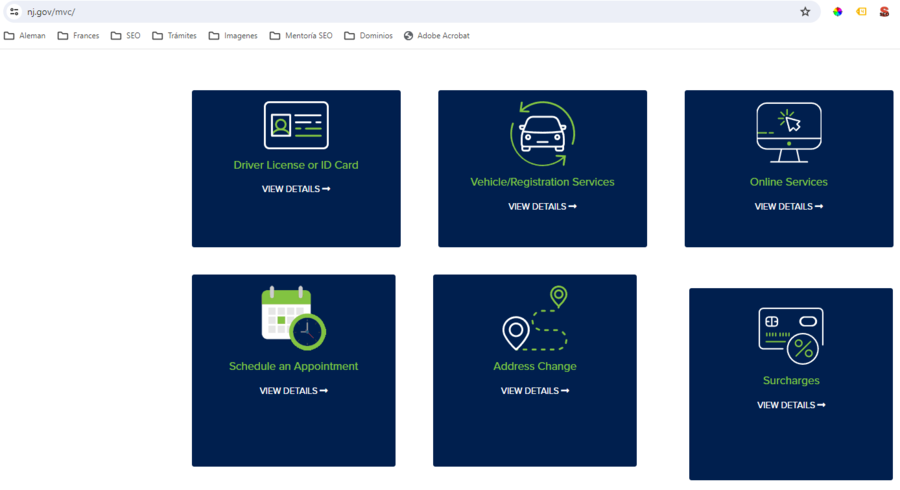900x490 pixels.
Task: Click the colorful circle browser extension icon
Action: (837, 11)
